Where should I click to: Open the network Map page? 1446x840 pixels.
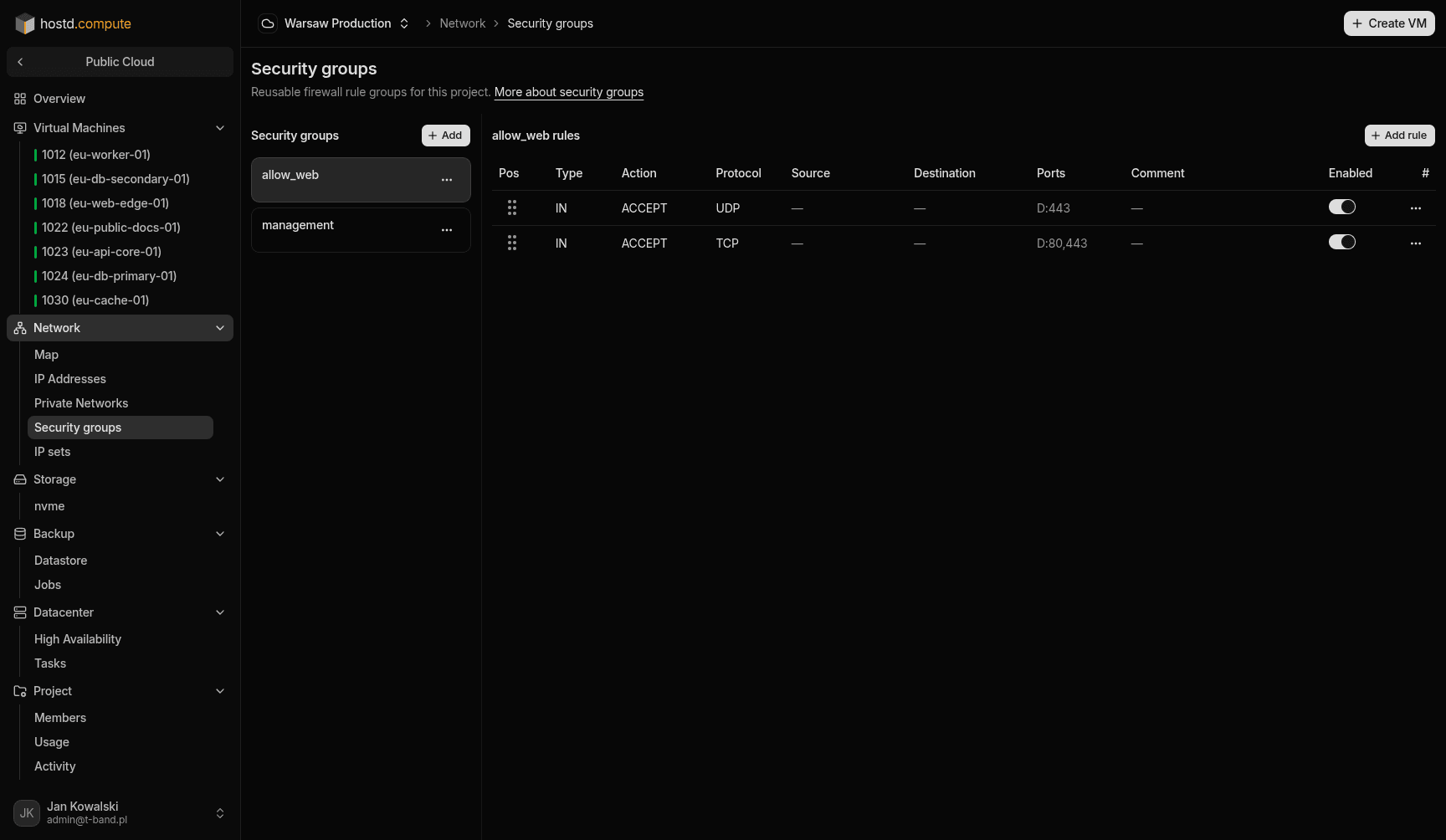(46, 355)
